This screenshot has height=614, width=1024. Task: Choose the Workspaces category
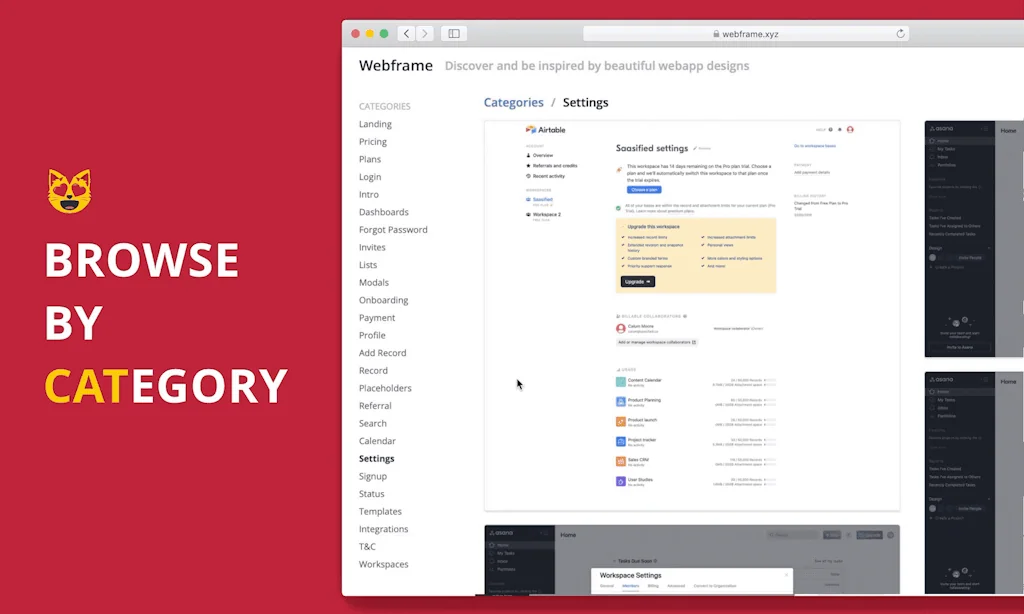[383, 565]
